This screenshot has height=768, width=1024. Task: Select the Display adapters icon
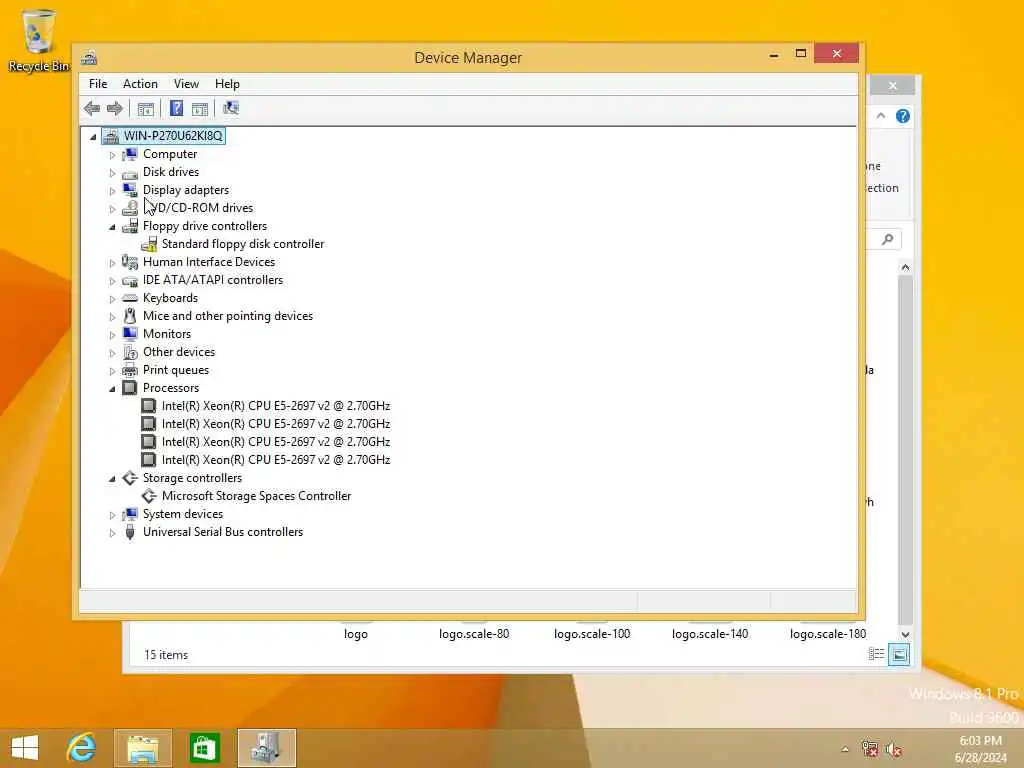pyautogui.click(x=130, y=190)
